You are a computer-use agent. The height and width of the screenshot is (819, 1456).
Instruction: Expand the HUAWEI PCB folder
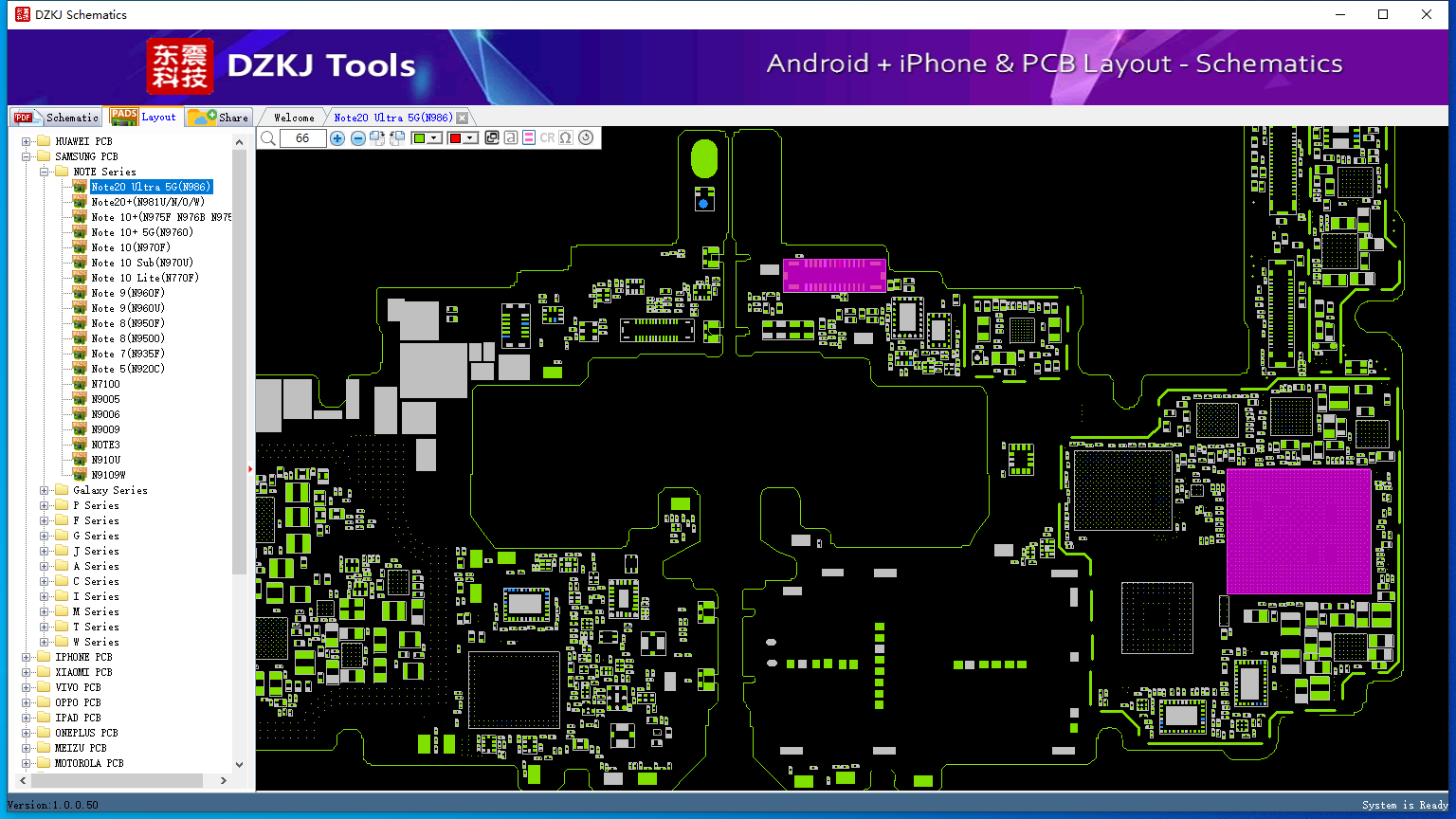click(x=27, y=141)
